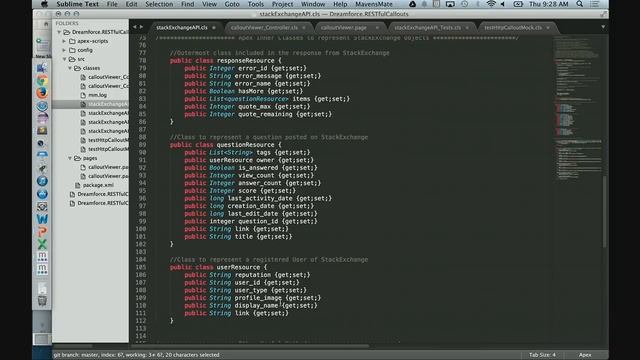Launch Microsoft Word from the Dock
The height and width of the screenshot is (360, 640).
click(x=42, y=219)
